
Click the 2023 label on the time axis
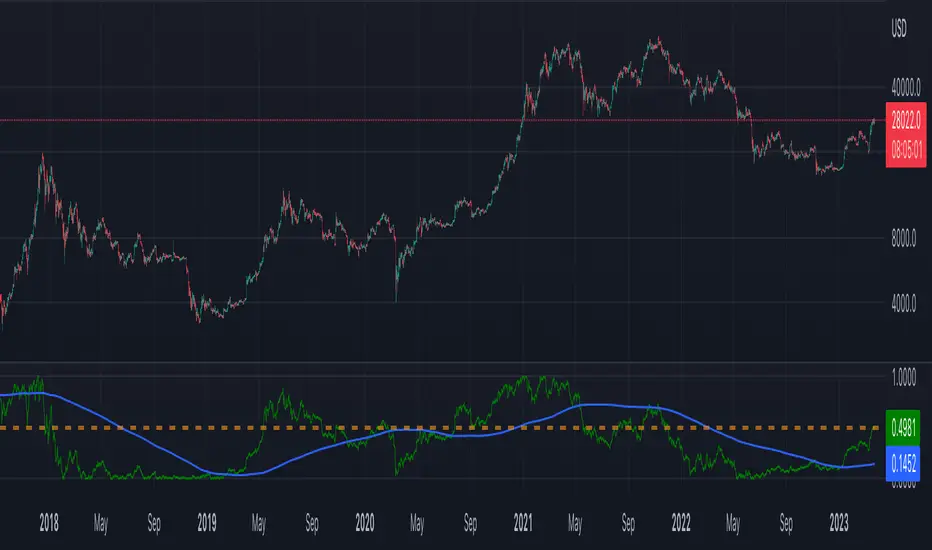tap(839, 523)
